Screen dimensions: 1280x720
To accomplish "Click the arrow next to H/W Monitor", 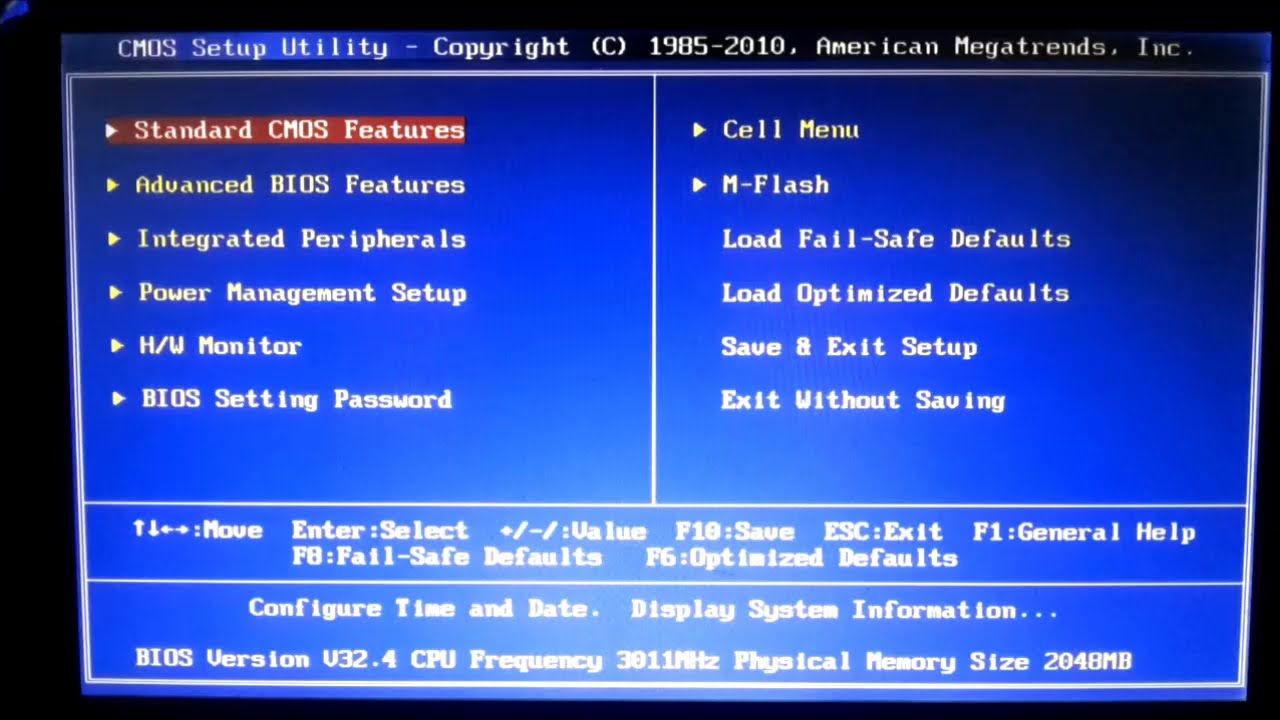I will tap(118, 346).
